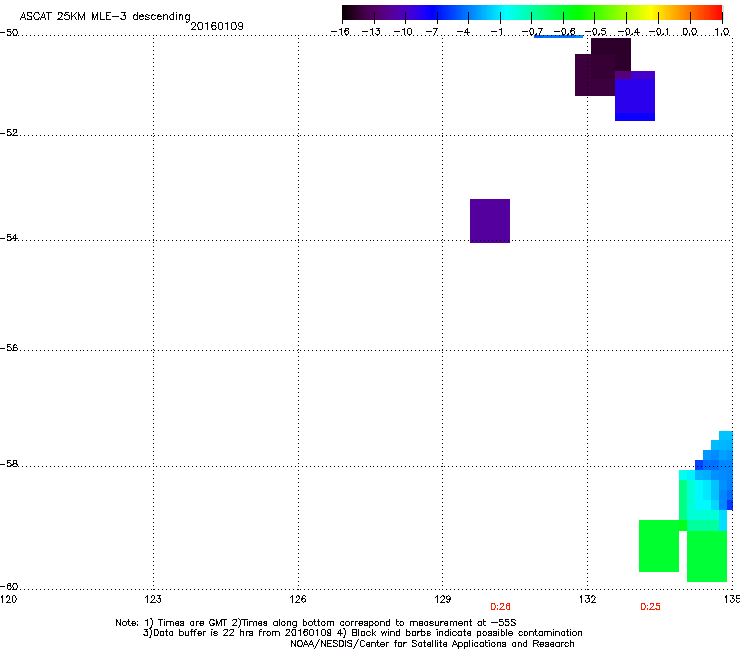Click the -16 colorbar label
The width and height of the screenshot is (740, 650).
coord(340,32)
